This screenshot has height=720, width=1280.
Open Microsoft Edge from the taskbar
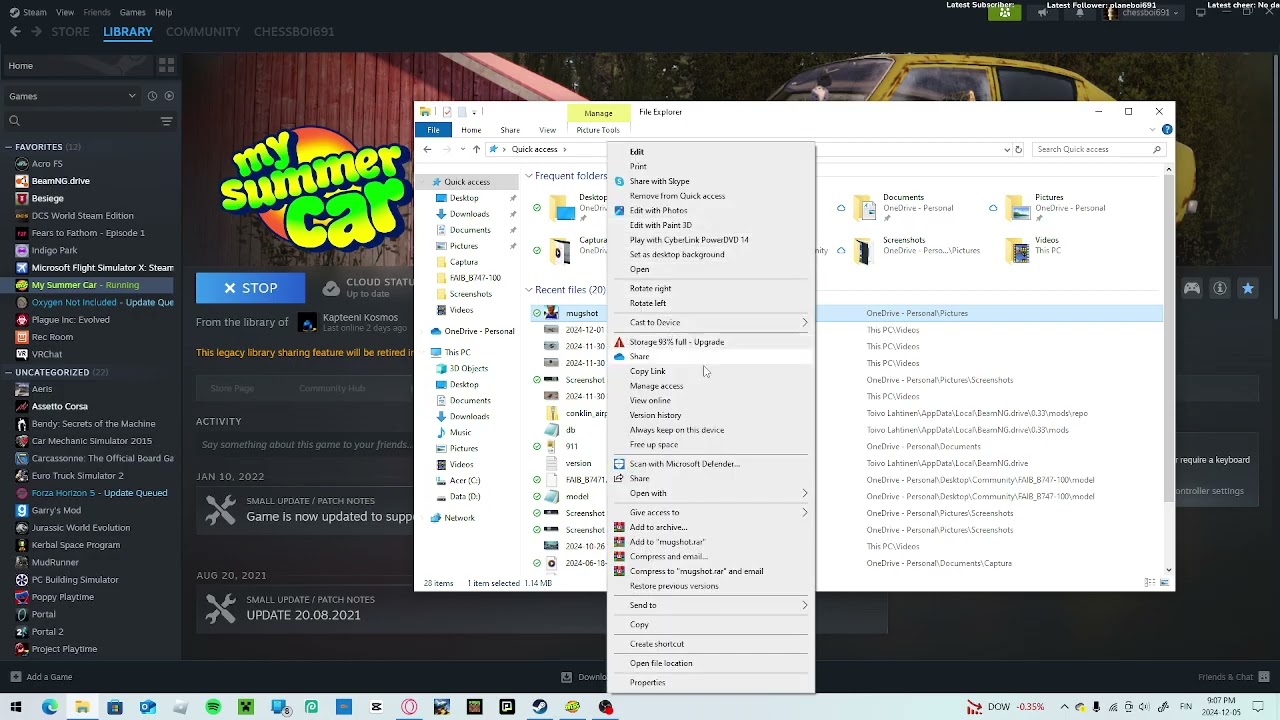point(50,707)
